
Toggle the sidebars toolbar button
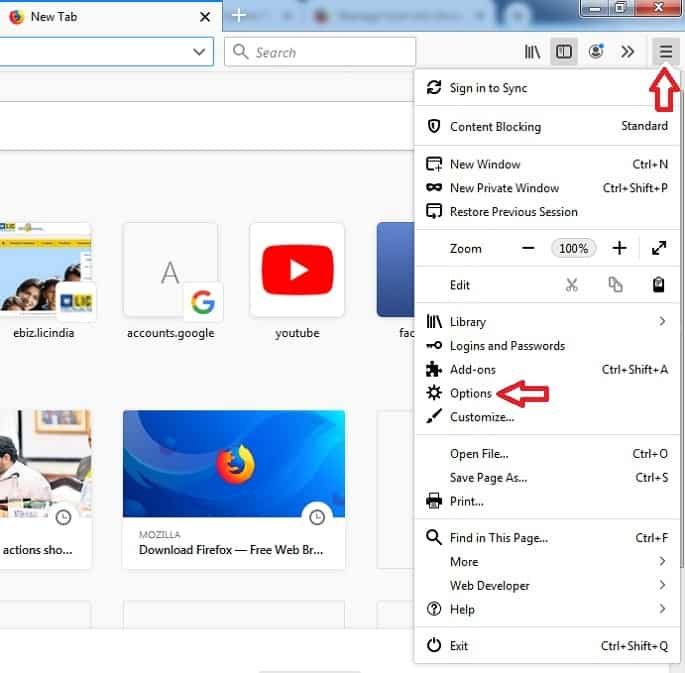coord(564,52)
